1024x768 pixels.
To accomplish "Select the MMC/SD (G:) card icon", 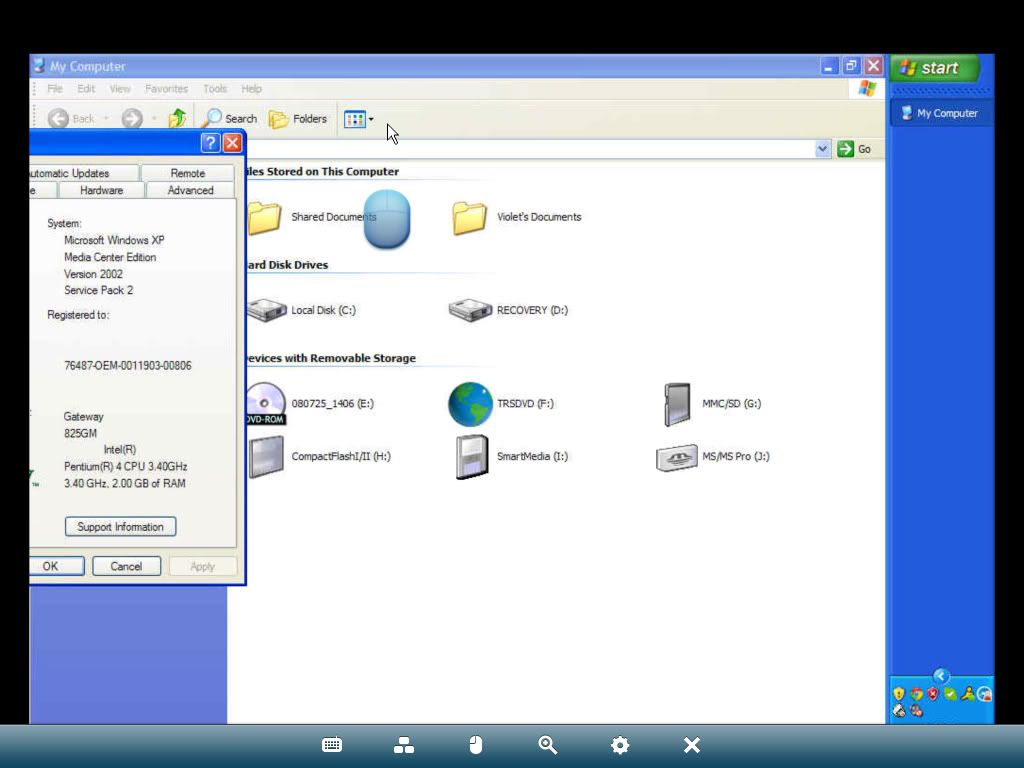I will [677, 404].
